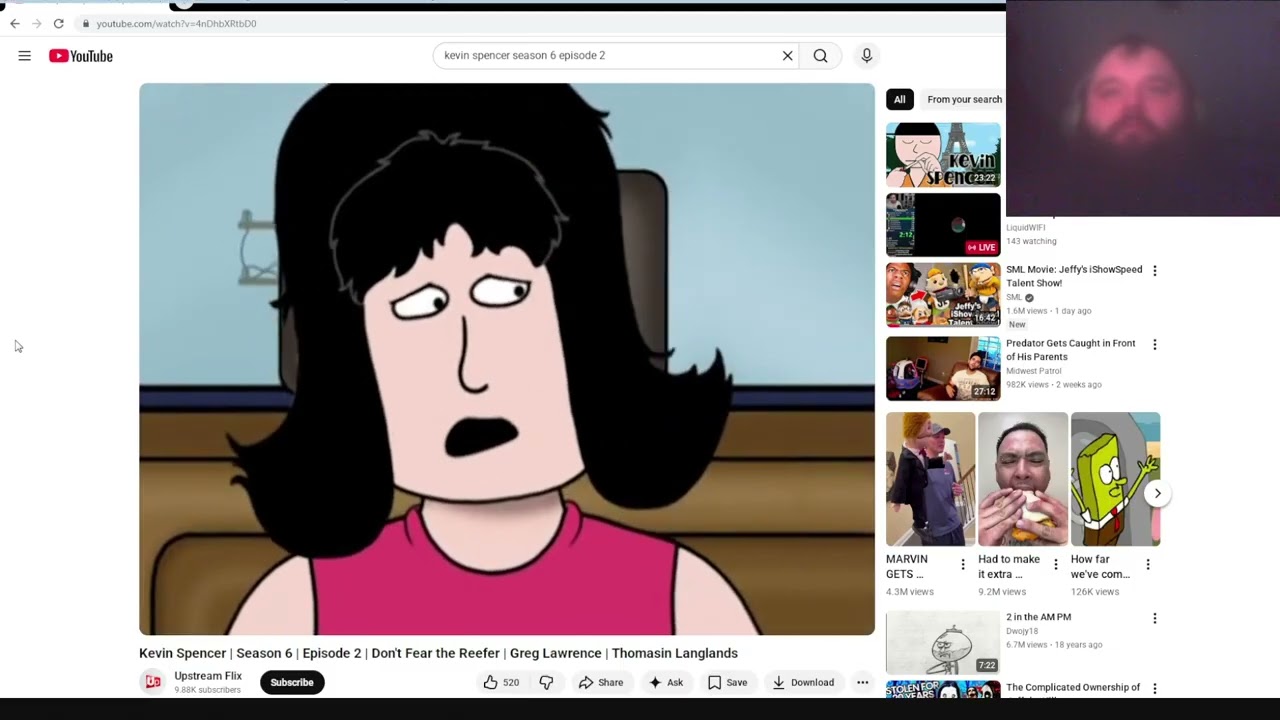
Task: Clear the search box text
Action: 787,56
